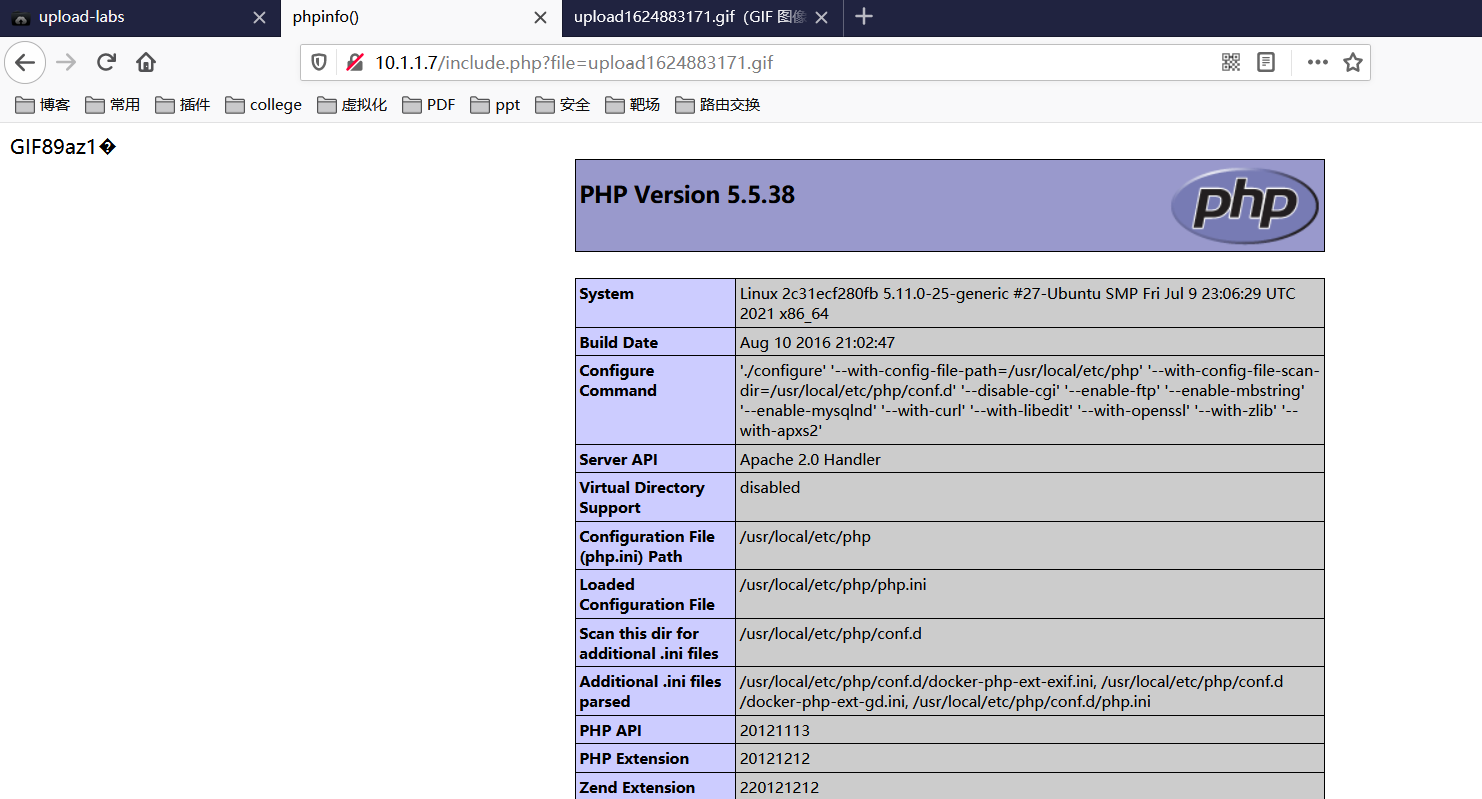Click Scan this dir label
Screen dimensions: 1482x799
pos(649,643)
